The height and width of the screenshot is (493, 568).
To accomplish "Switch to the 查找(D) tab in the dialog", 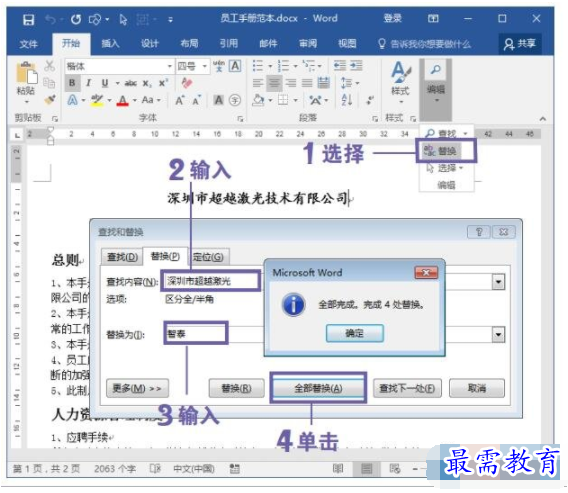I will (x=122, y=257).
